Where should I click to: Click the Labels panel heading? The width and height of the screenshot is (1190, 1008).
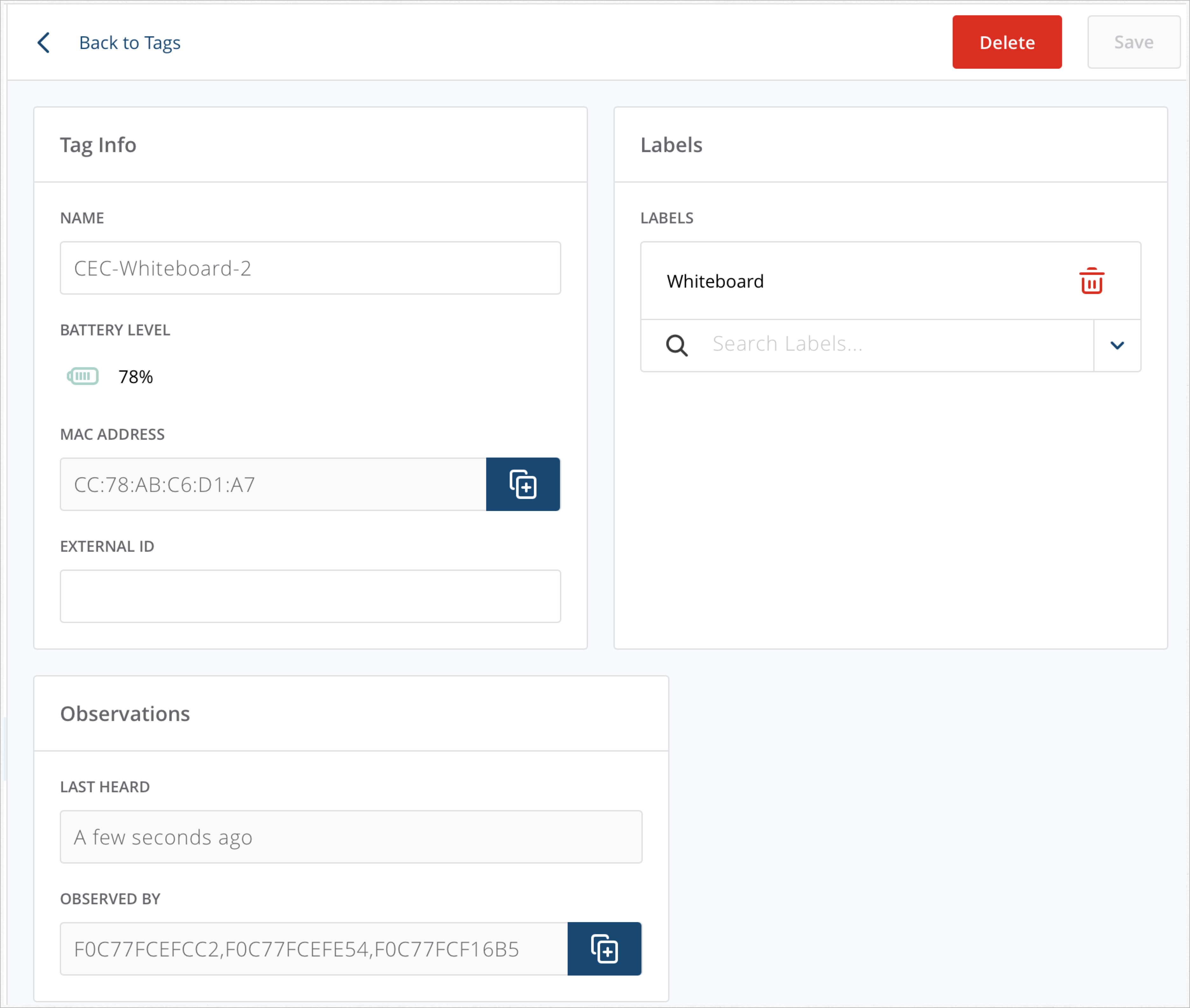coord(671,145)
